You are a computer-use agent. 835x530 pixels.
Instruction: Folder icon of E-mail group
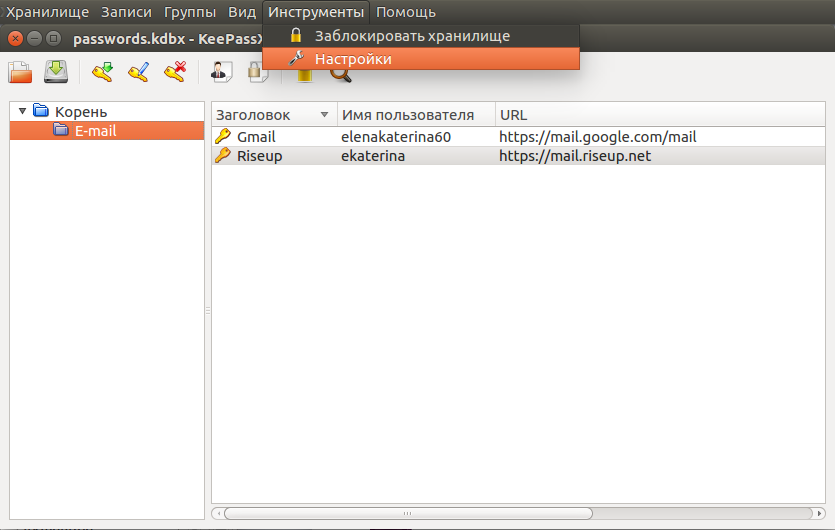coord(61,129)
